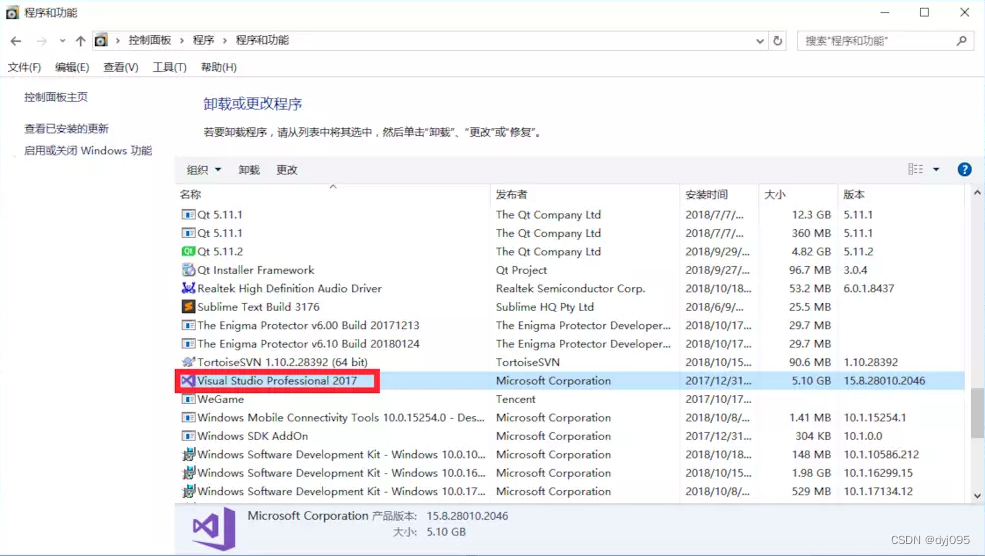
Task: Select the WeGame entry icon
Action: (188, 399)
